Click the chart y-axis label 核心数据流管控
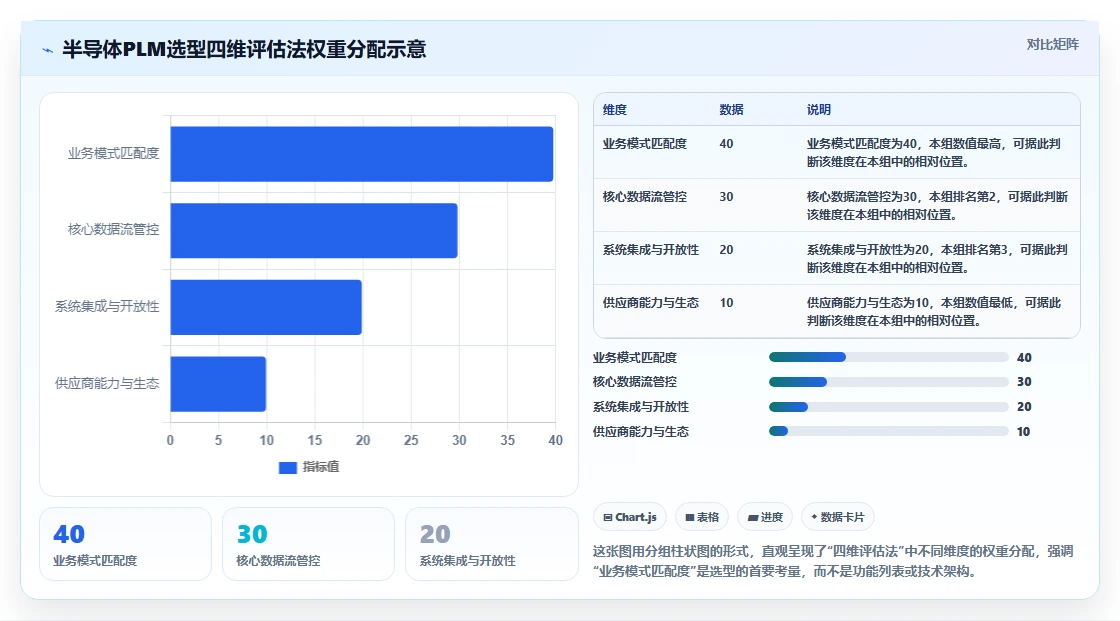The width and height of the screenshot is (1120, 621). [x=114, y=229]
